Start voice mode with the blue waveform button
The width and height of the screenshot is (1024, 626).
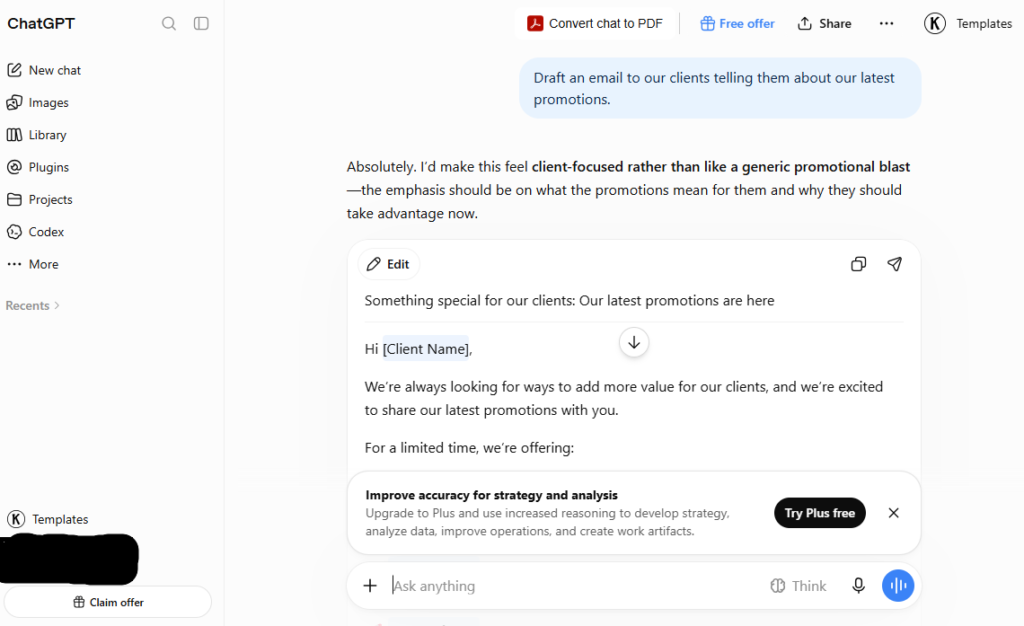pos(898,586)
